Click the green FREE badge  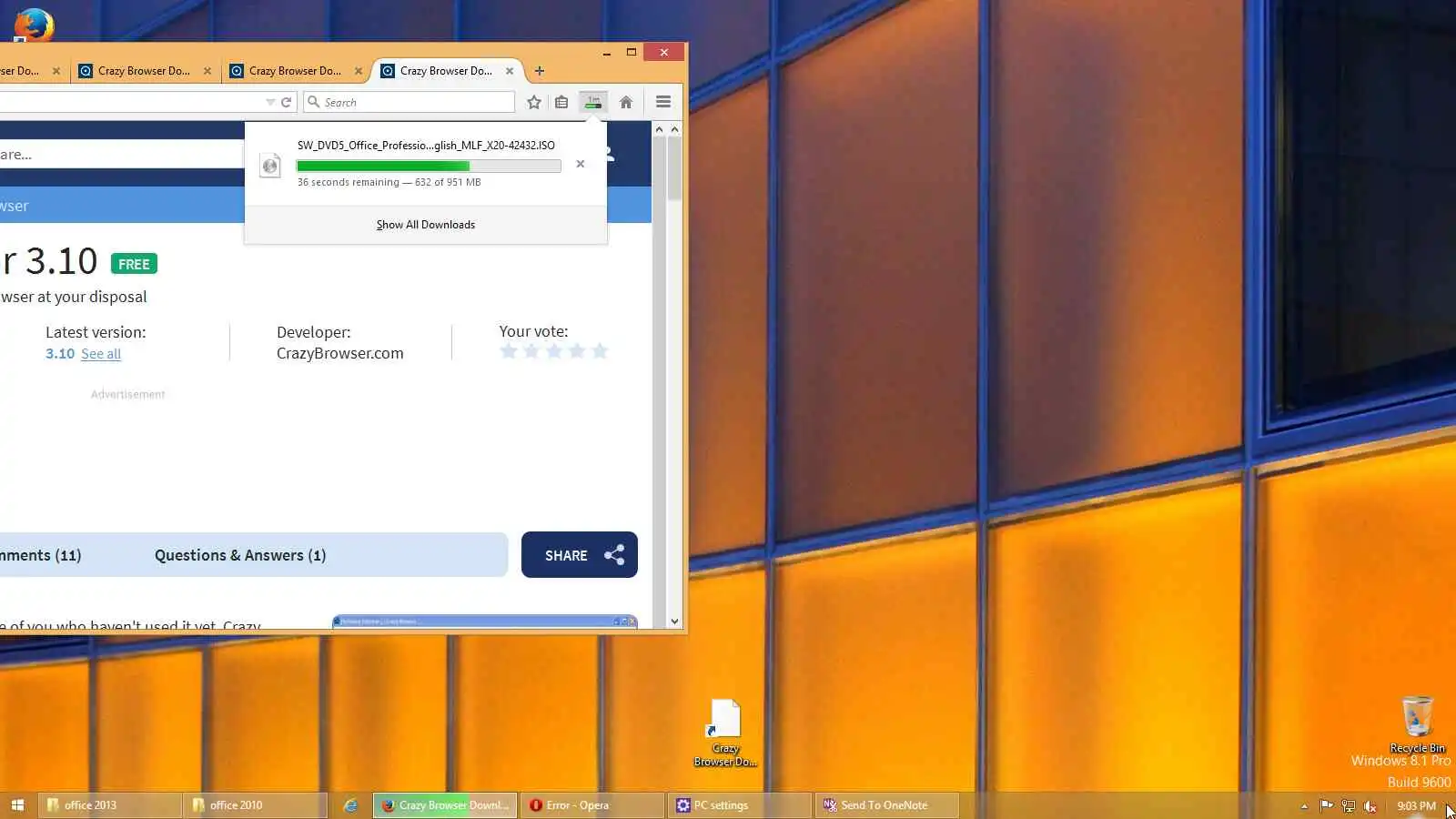(134, 264)
